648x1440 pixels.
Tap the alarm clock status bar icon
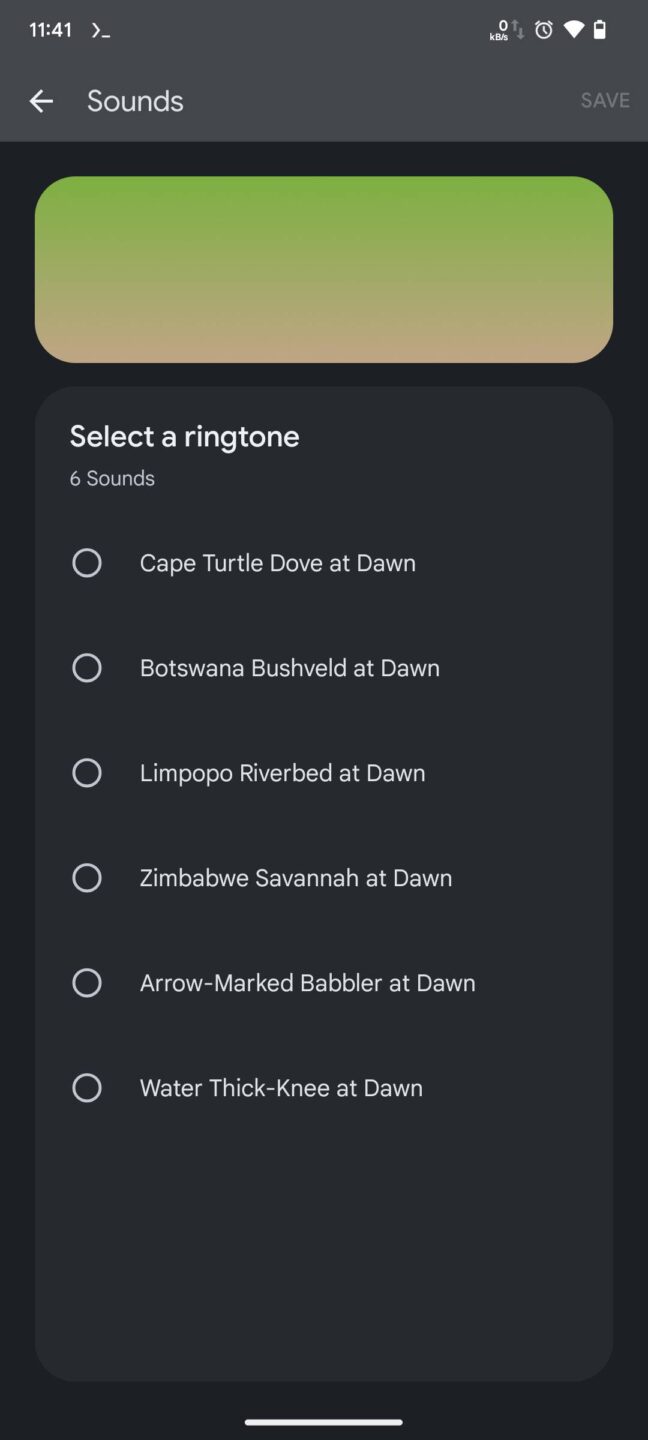(543, 30)
